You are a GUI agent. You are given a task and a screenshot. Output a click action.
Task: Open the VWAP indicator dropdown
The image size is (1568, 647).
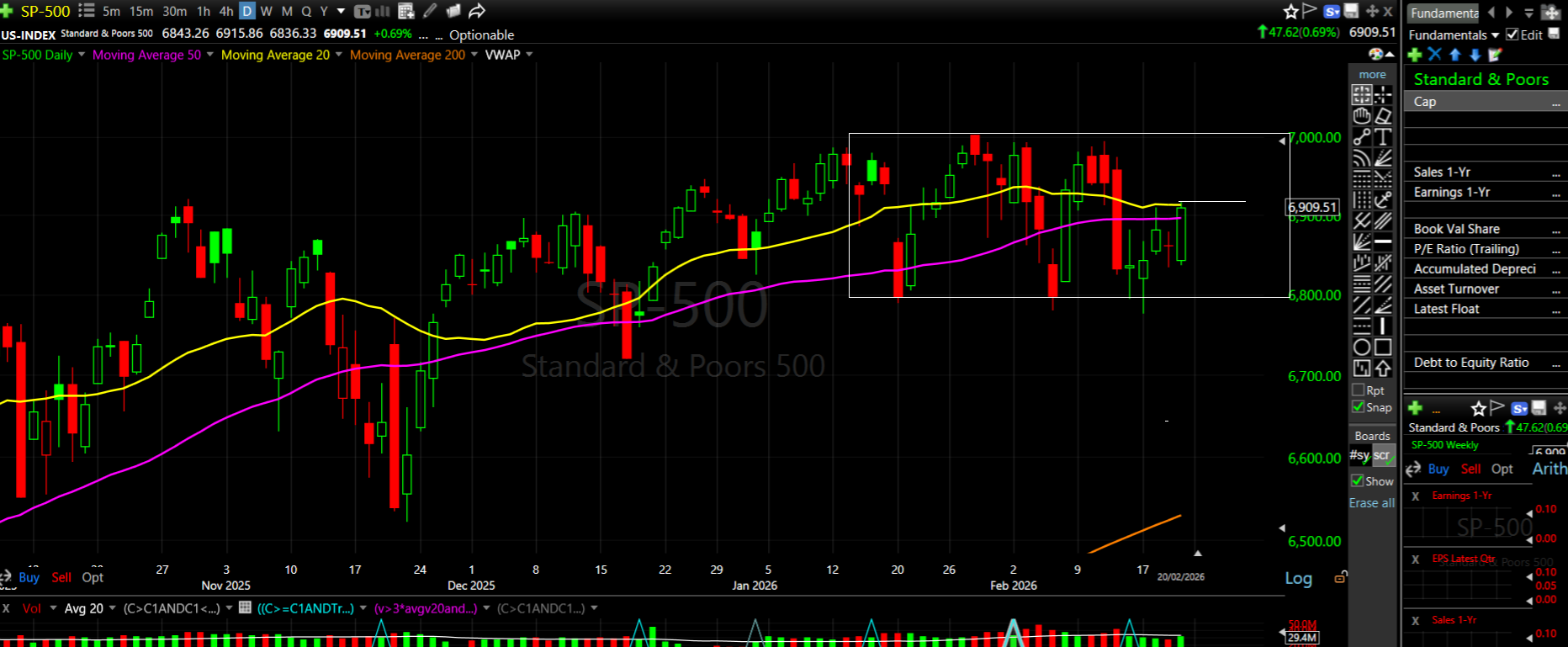pos(529,55)
